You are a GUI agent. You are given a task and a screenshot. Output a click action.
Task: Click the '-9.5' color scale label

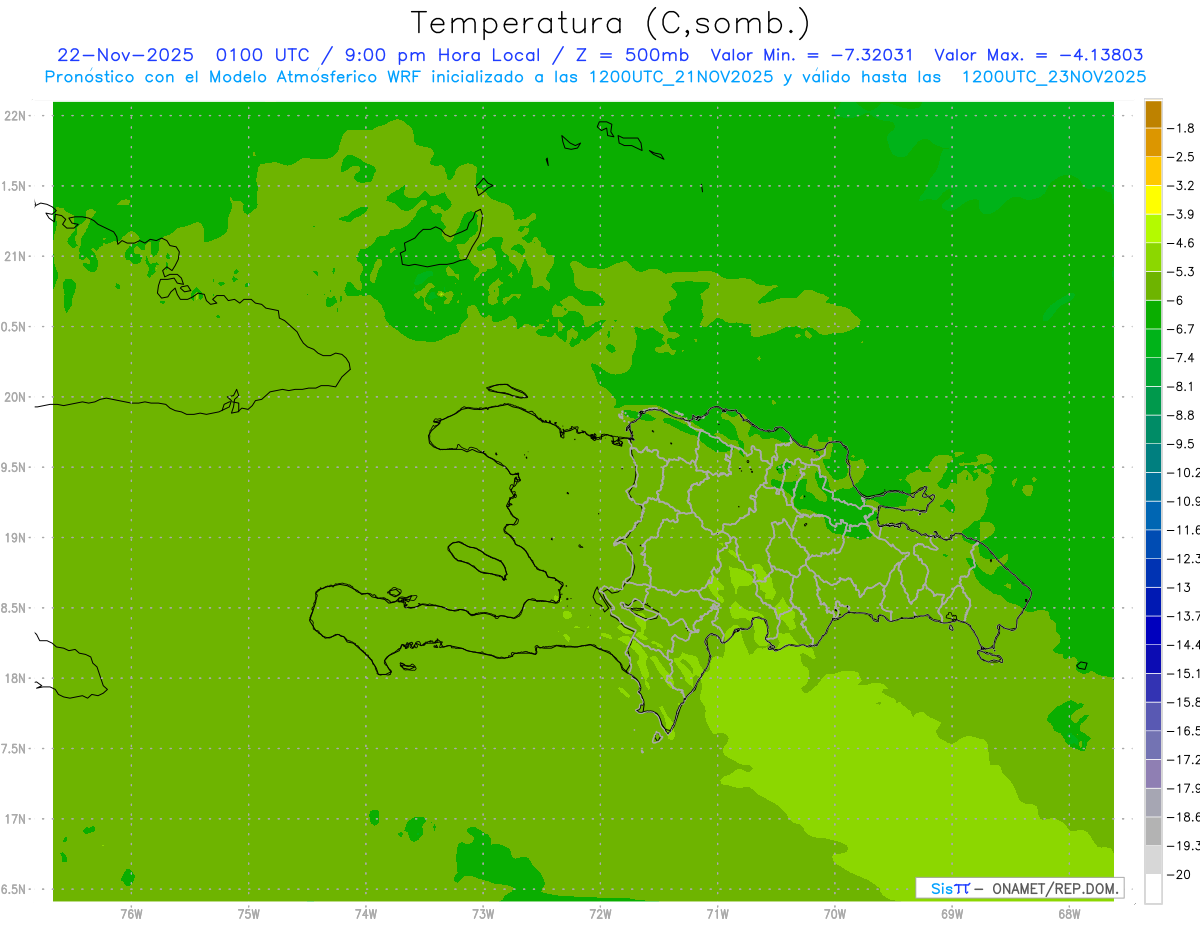tap(1182, 444)
